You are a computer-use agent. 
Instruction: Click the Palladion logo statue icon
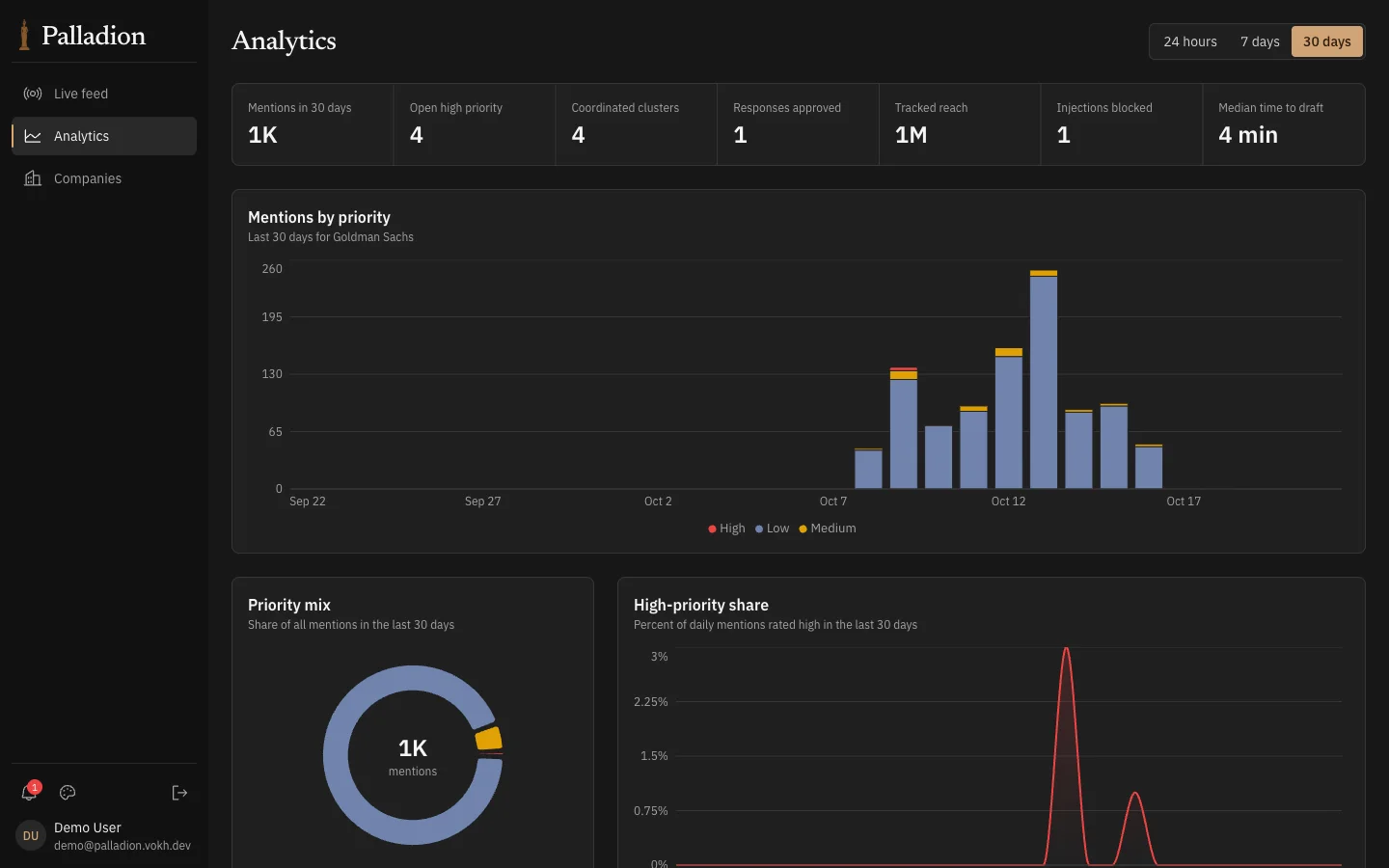[25, 36]
